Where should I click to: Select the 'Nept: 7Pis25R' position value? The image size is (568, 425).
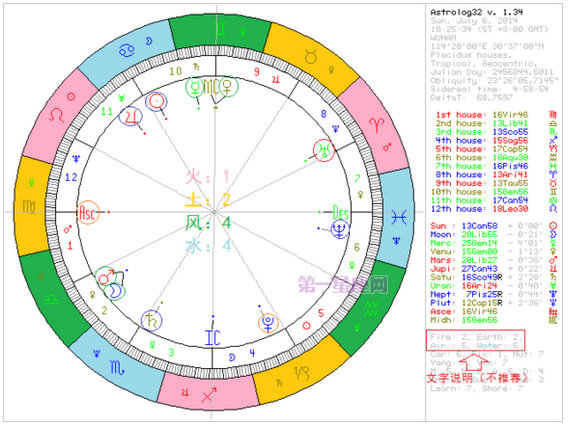point(484,294)
